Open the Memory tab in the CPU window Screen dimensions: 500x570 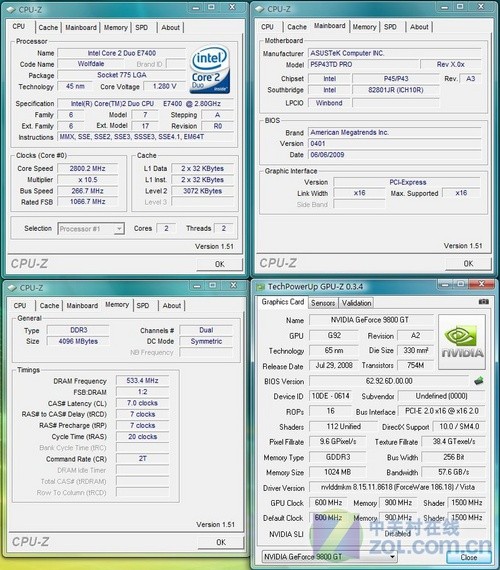[x=116, y=28]
